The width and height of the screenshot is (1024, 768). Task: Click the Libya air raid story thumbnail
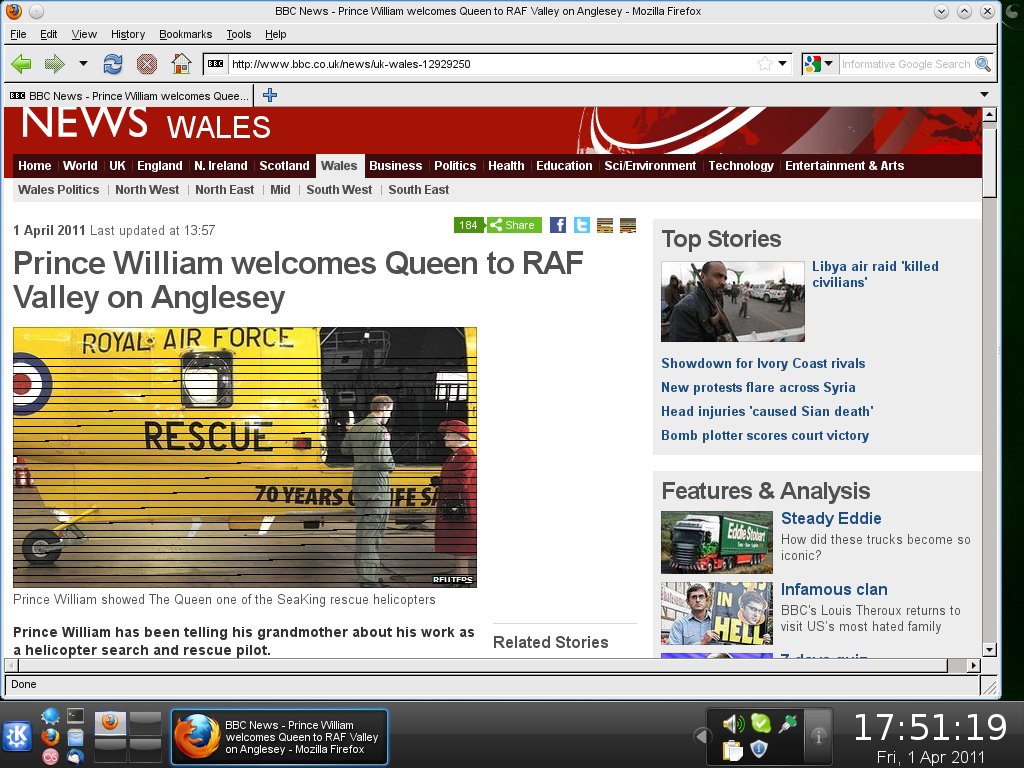[x=733, y=301]
